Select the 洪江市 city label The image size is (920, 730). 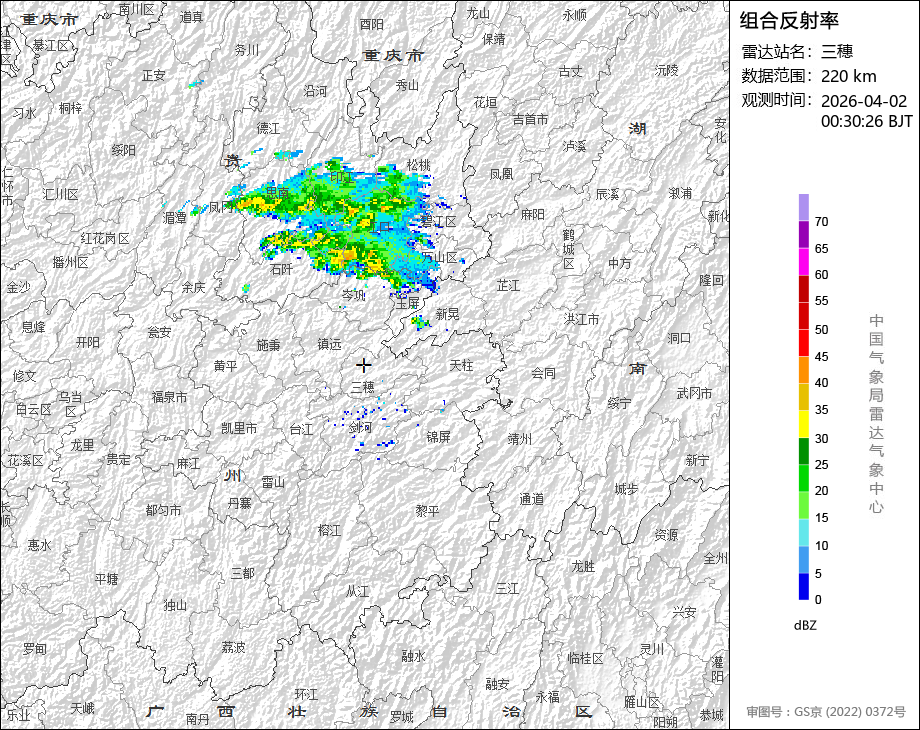click(581, 319)
